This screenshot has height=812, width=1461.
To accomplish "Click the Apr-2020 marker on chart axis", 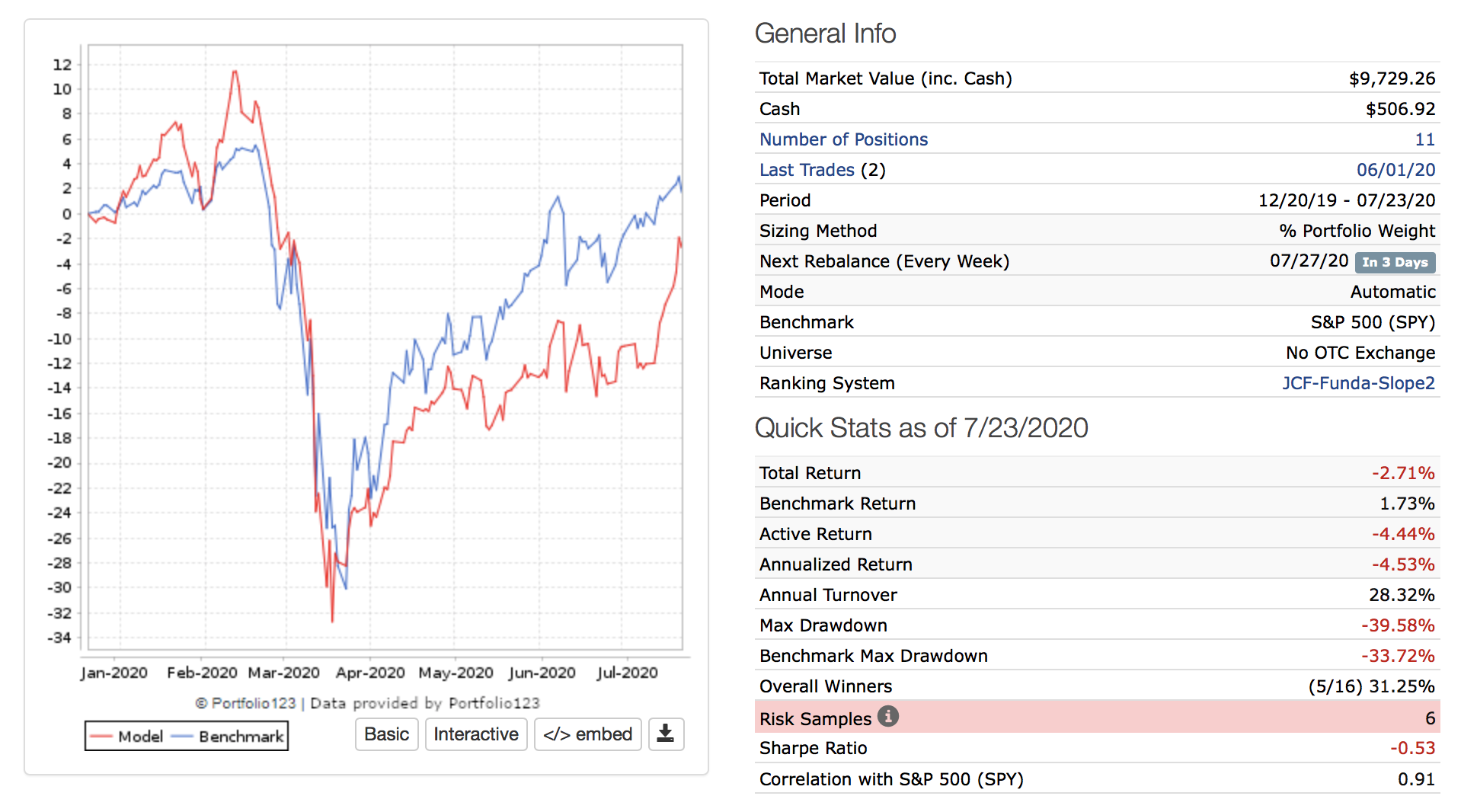I will [x=370, y=673].
